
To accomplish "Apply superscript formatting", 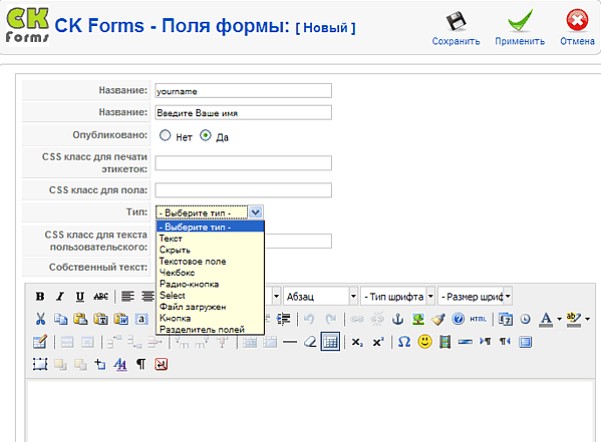I will coord(378,342).
